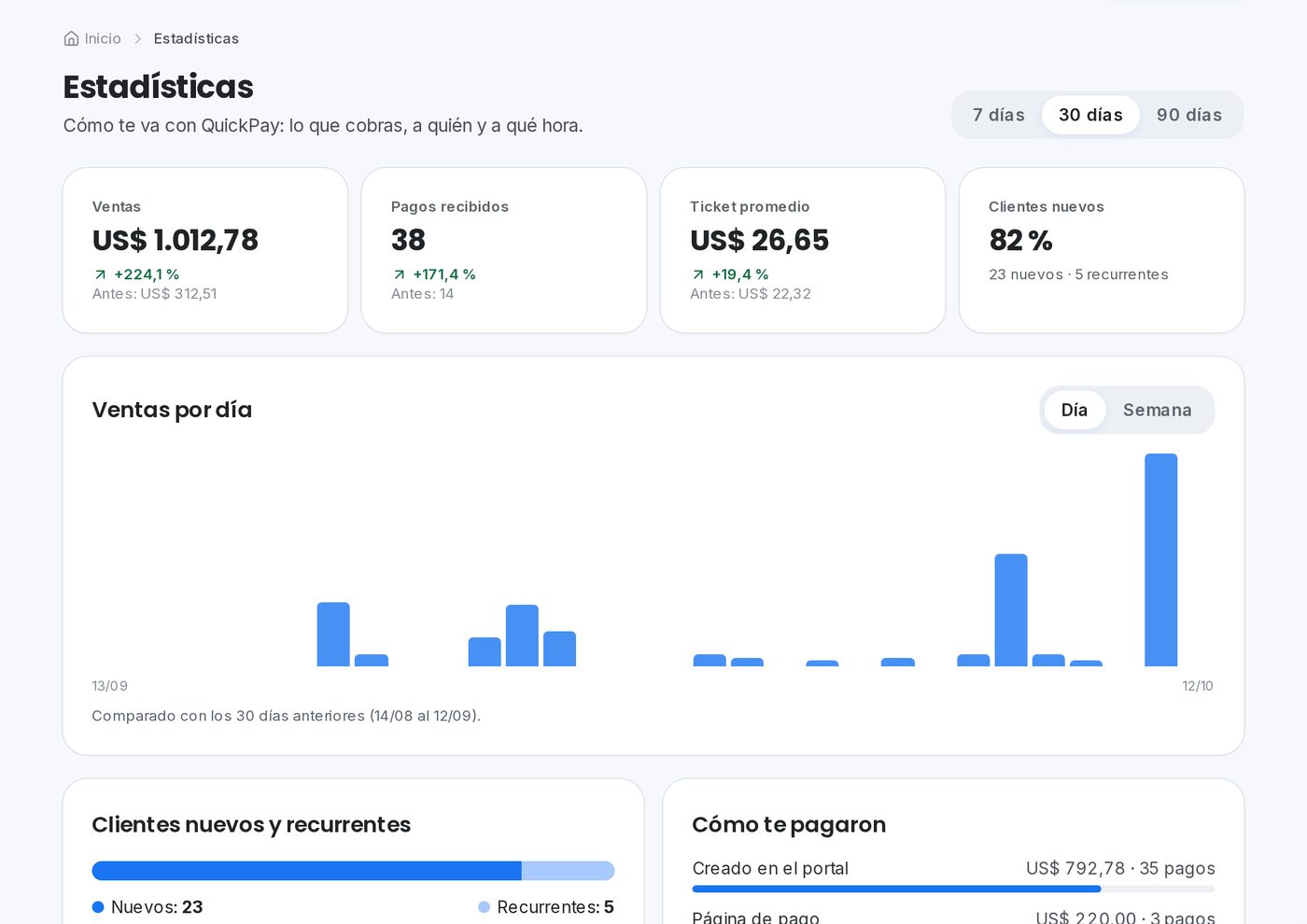Click the home icon in the breadcrumb
The width and height of the screenshot is (1307, 924).
[x=71, y=38]
